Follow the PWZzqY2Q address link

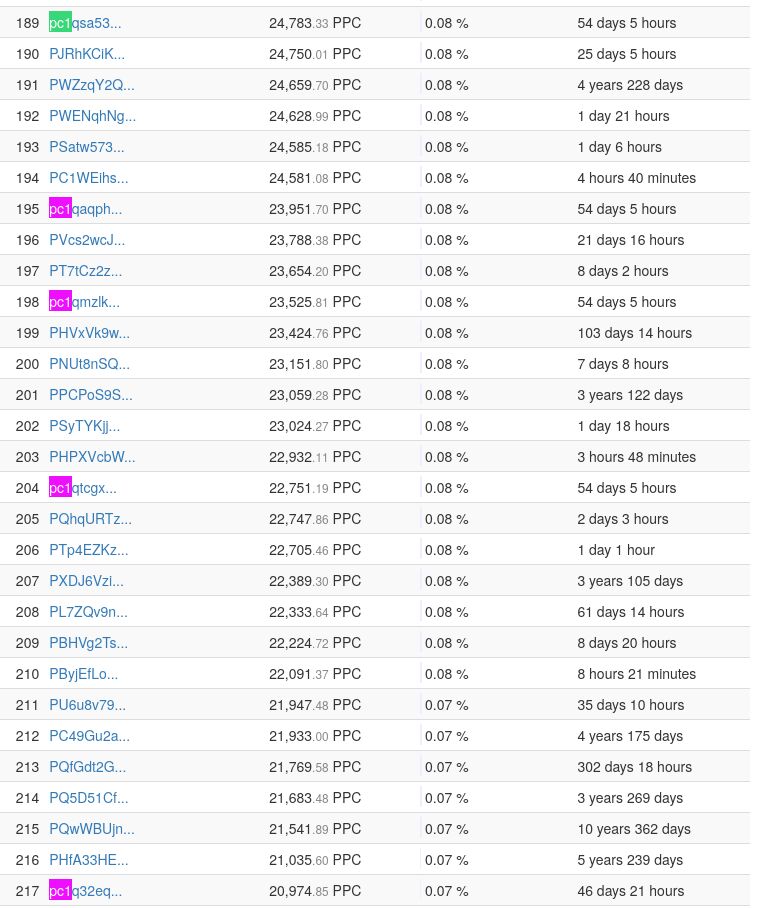91,85
